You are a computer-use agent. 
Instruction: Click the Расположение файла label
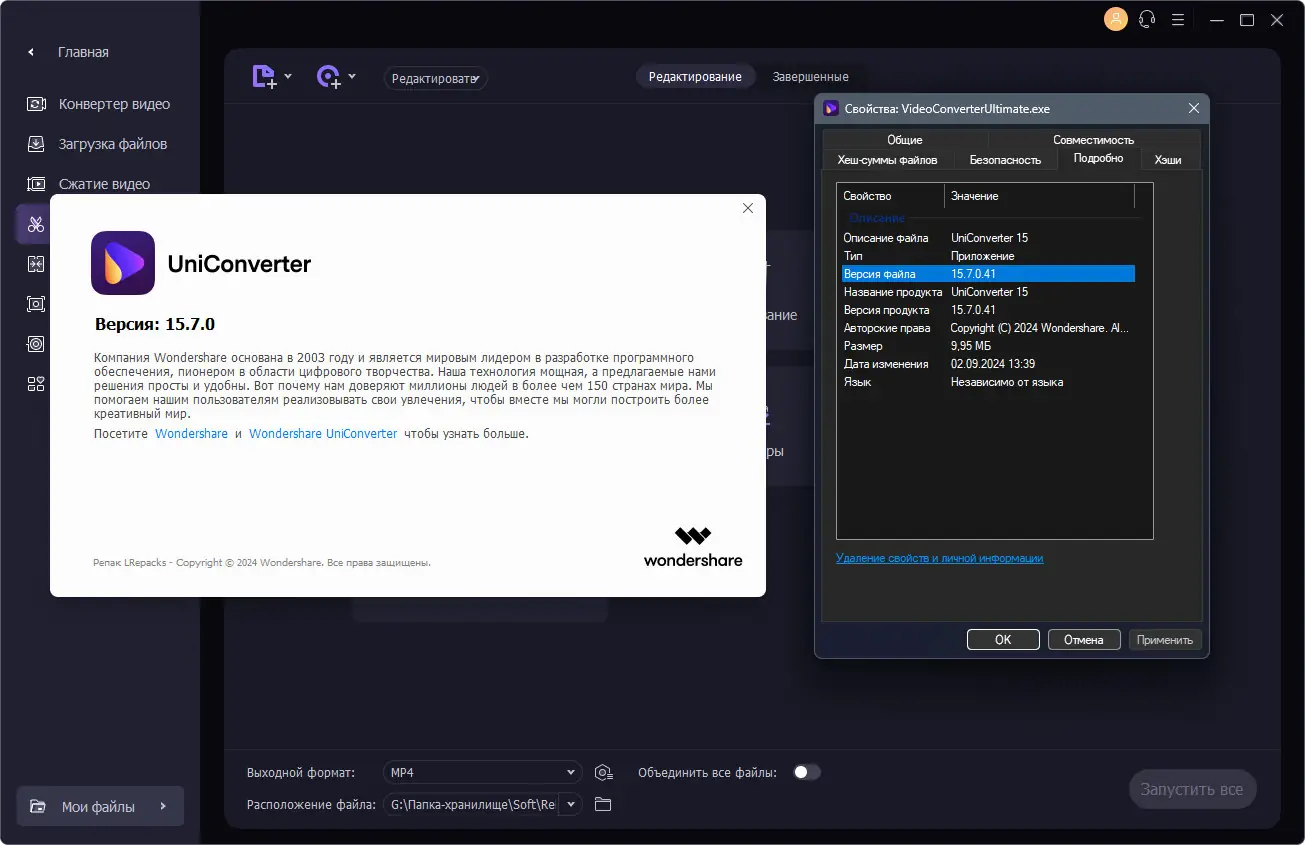click(311, 805)
